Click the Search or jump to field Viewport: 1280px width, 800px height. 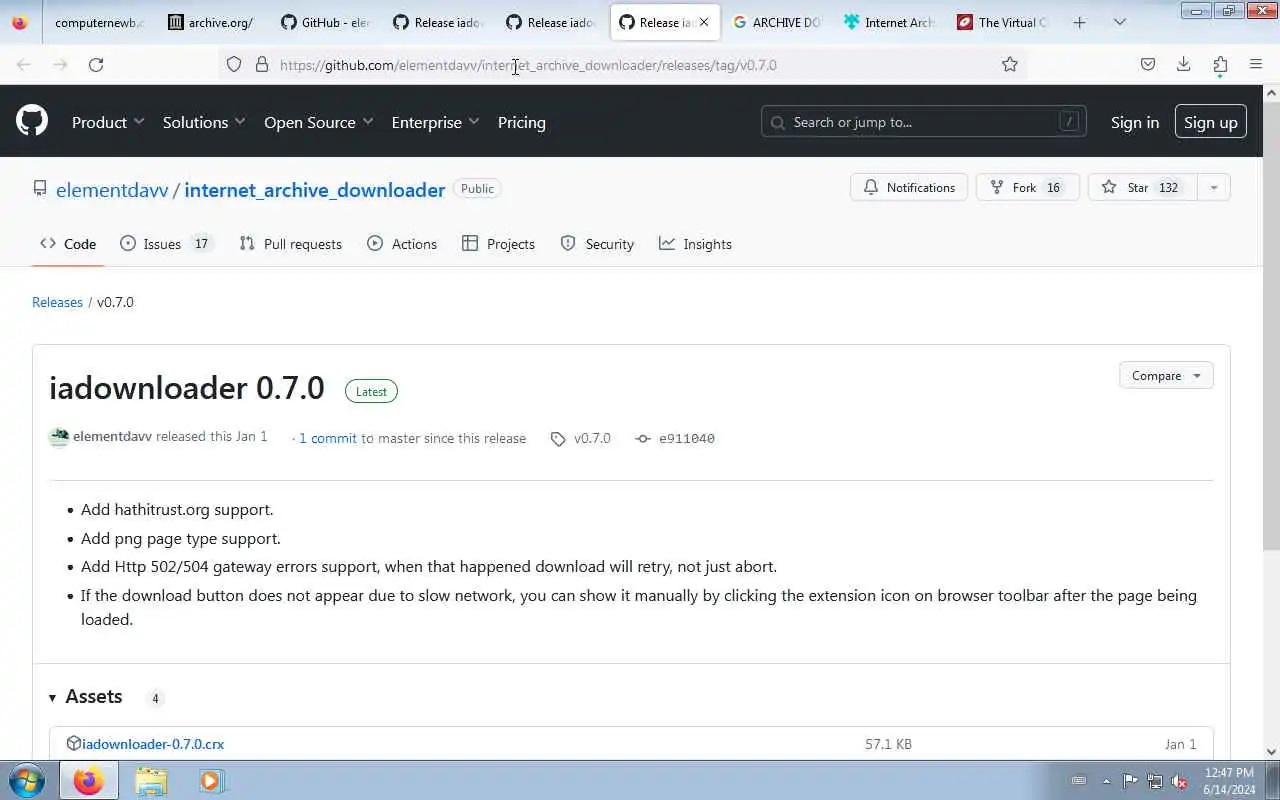924,122
